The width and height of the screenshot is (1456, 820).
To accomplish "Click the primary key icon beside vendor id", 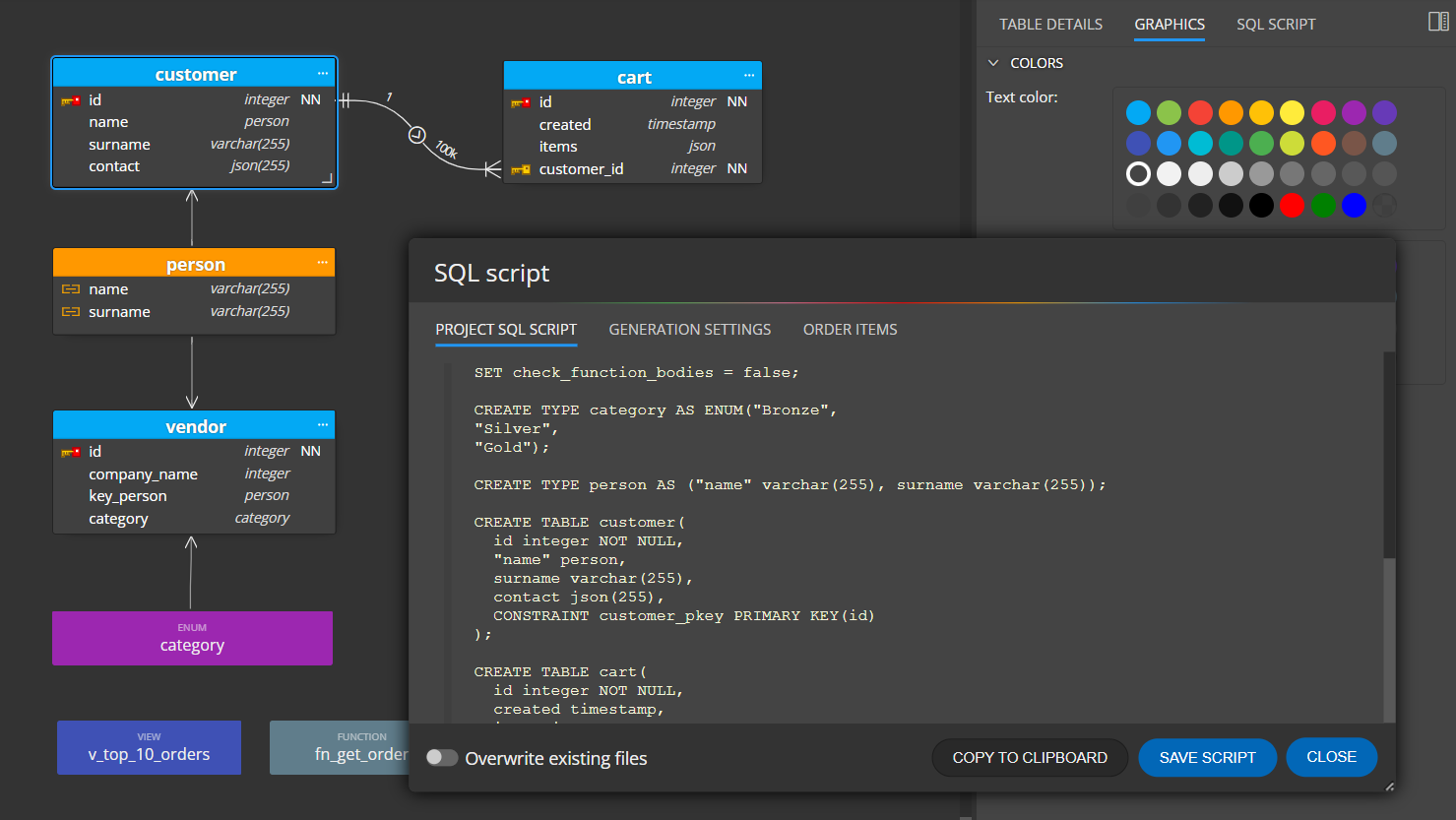I will 71,452.
